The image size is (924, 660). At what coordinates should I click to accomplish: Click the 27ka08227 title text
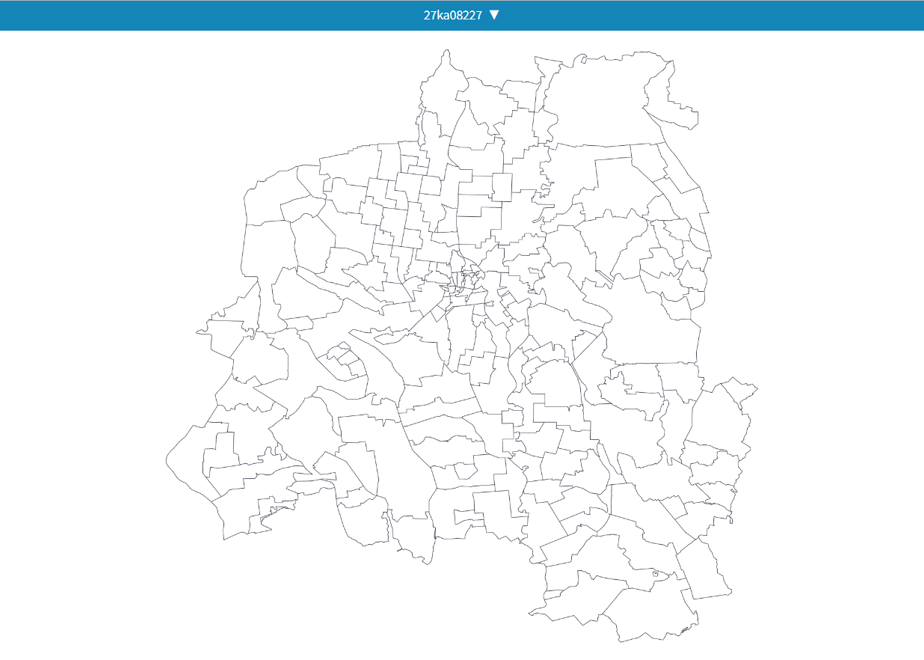[453, 16]
